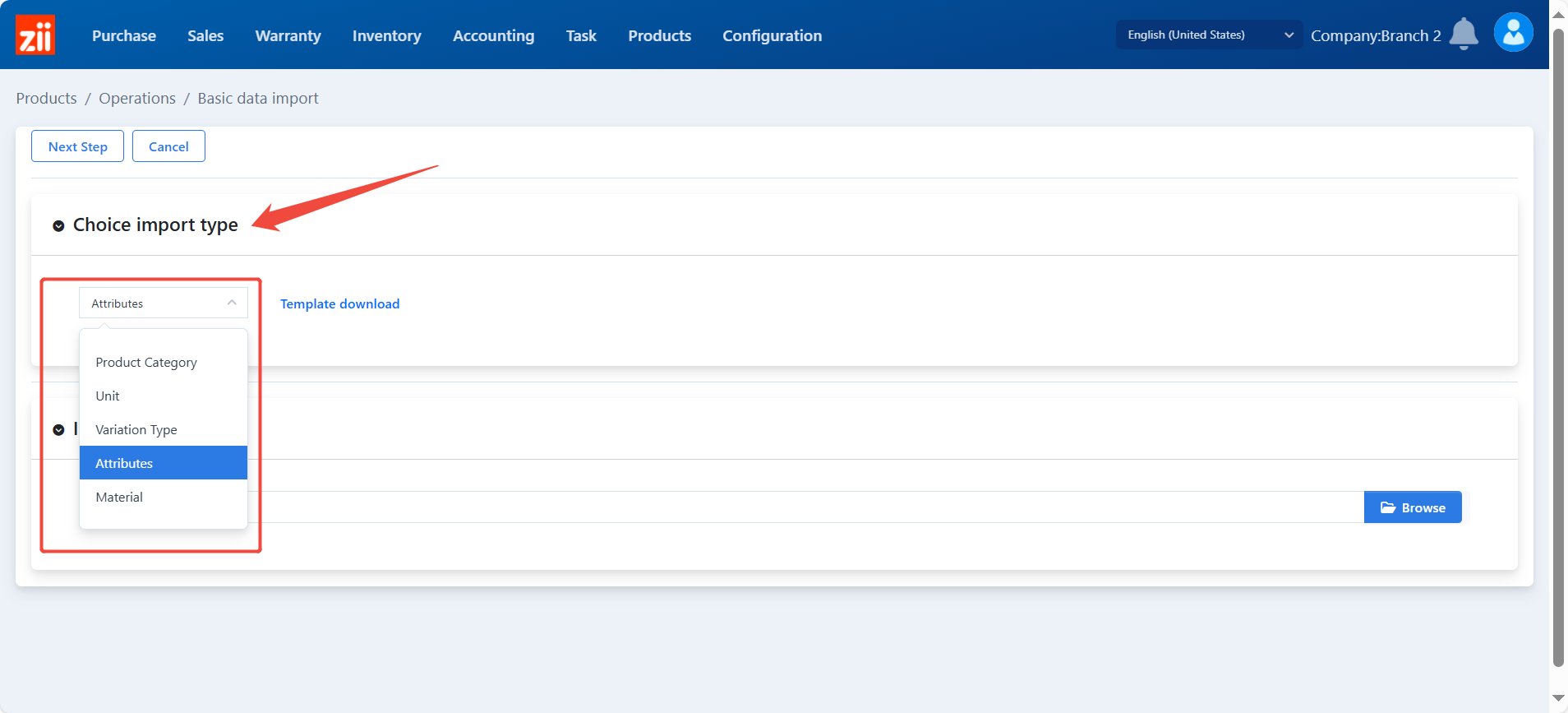The width and height of the screenshot is (1568, 713).
Task: Go to Operations in the breadcrumb
Action: point(137,98)
